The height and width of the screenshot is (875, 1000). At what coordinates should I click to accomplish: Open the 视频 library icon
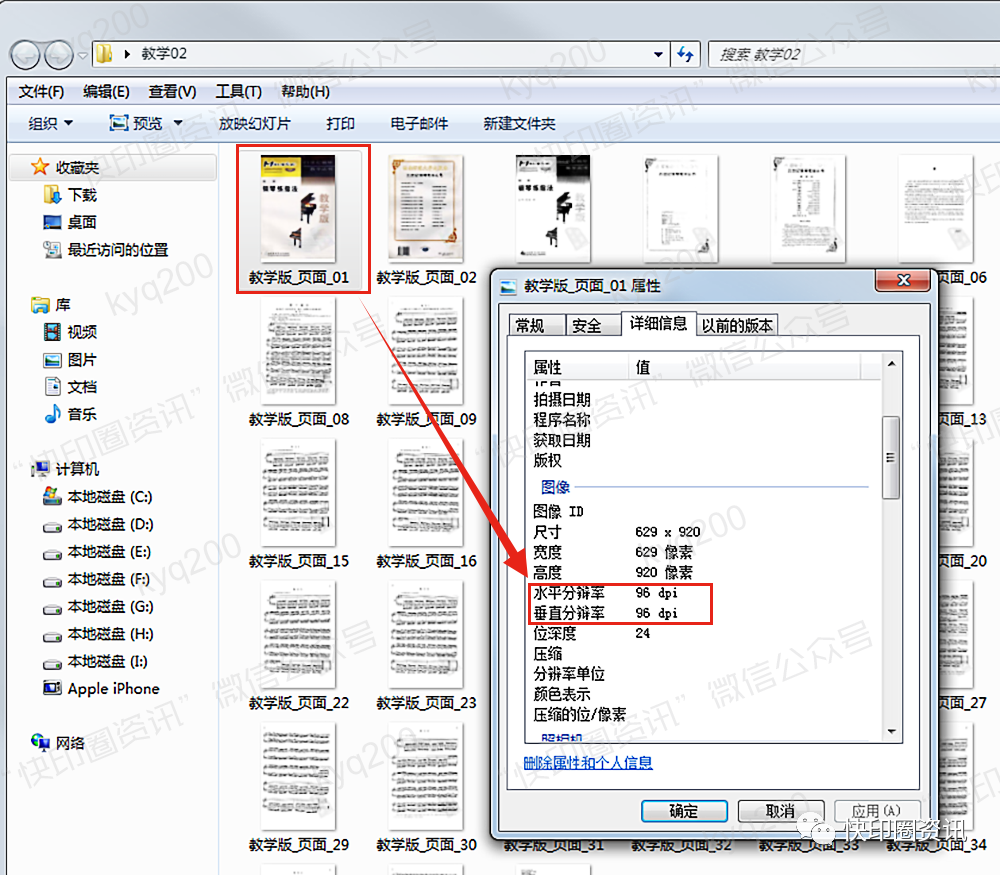(x=52, y=332)
